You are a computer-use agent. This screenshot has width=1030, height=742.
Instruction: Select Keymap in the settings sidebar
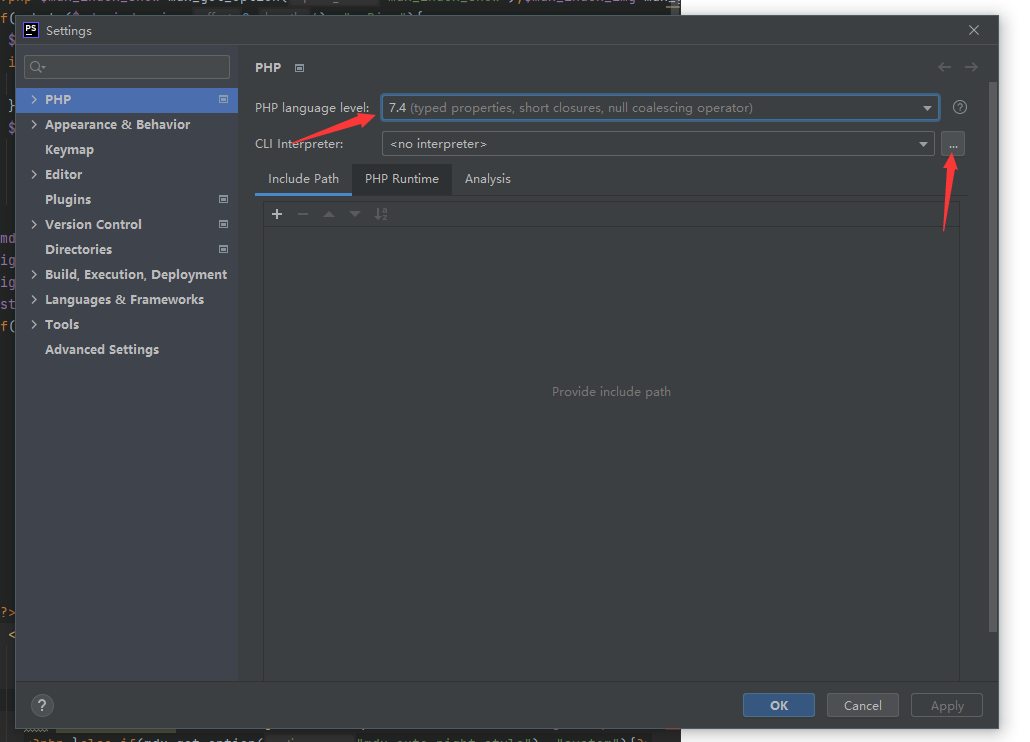[x=69, y=149]
